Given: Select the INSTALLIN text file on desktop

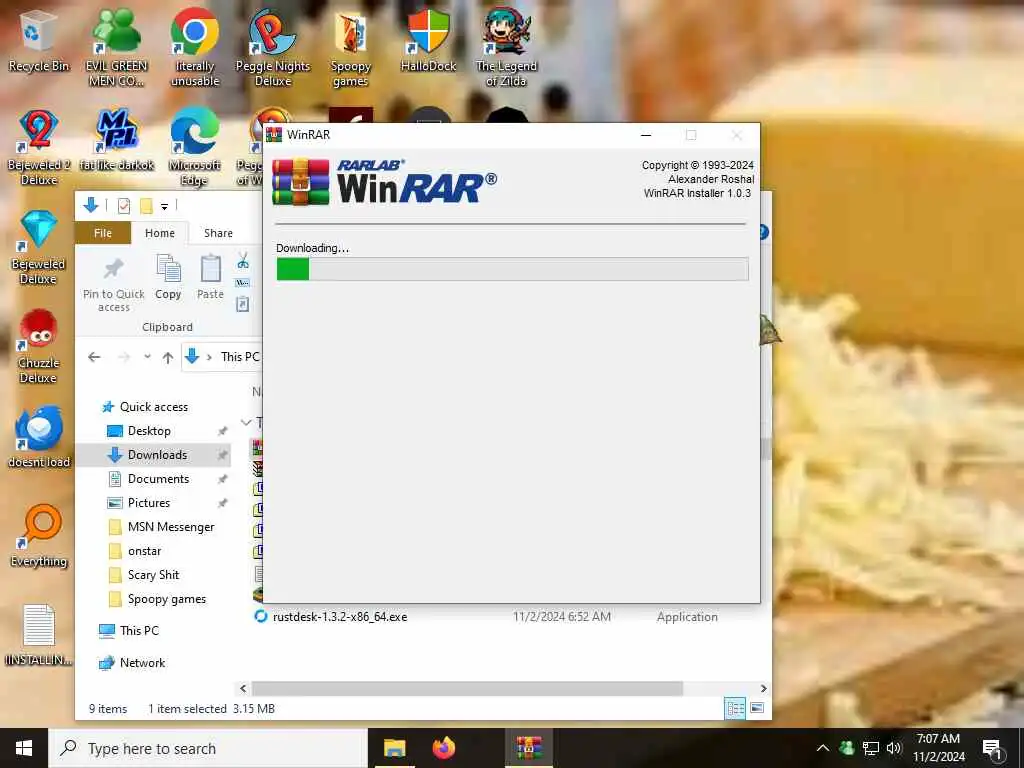Looking at the screenshot, I should [39, 635].
